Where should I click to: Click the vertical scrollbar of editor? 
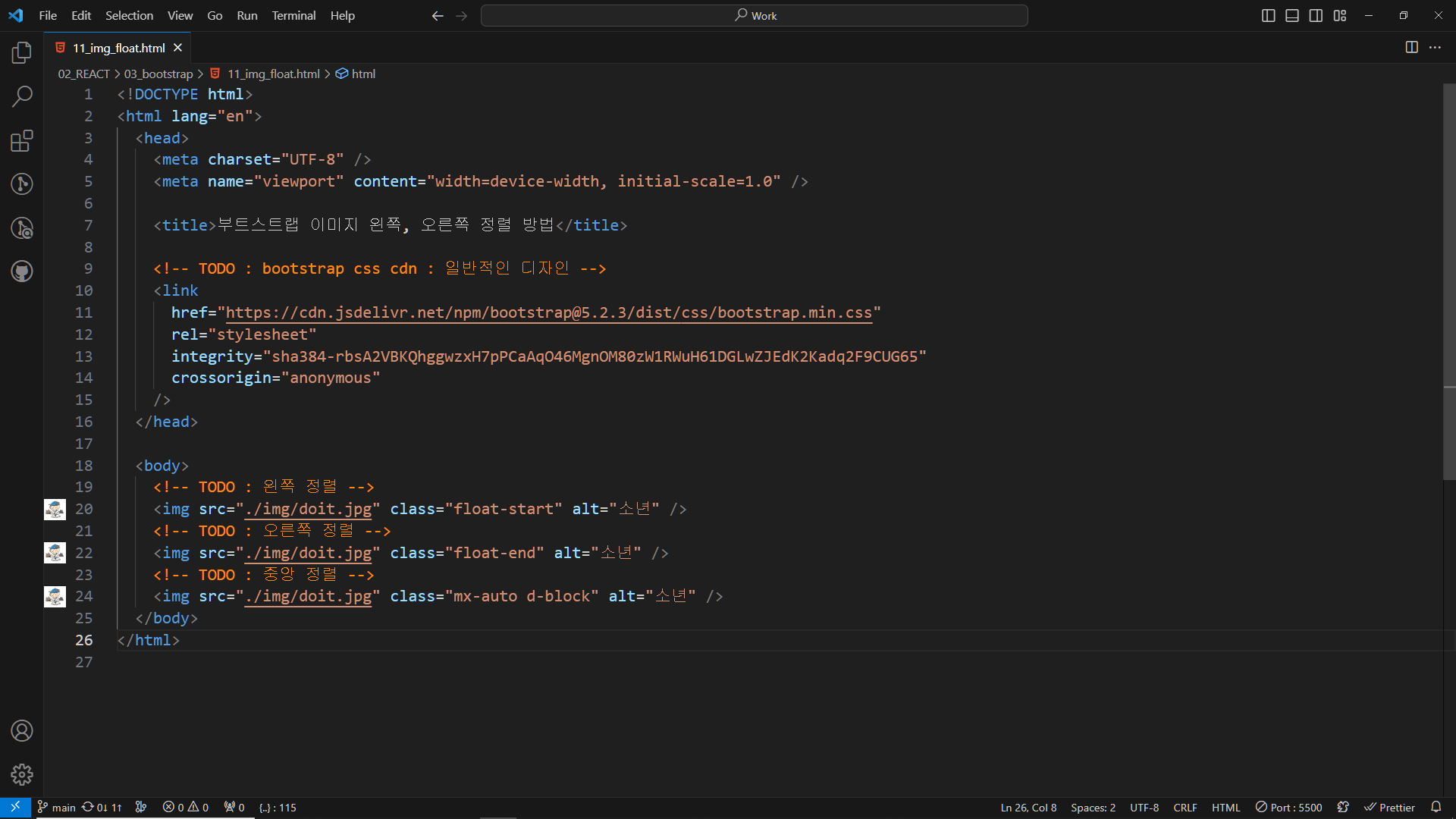pos(1448,281)
